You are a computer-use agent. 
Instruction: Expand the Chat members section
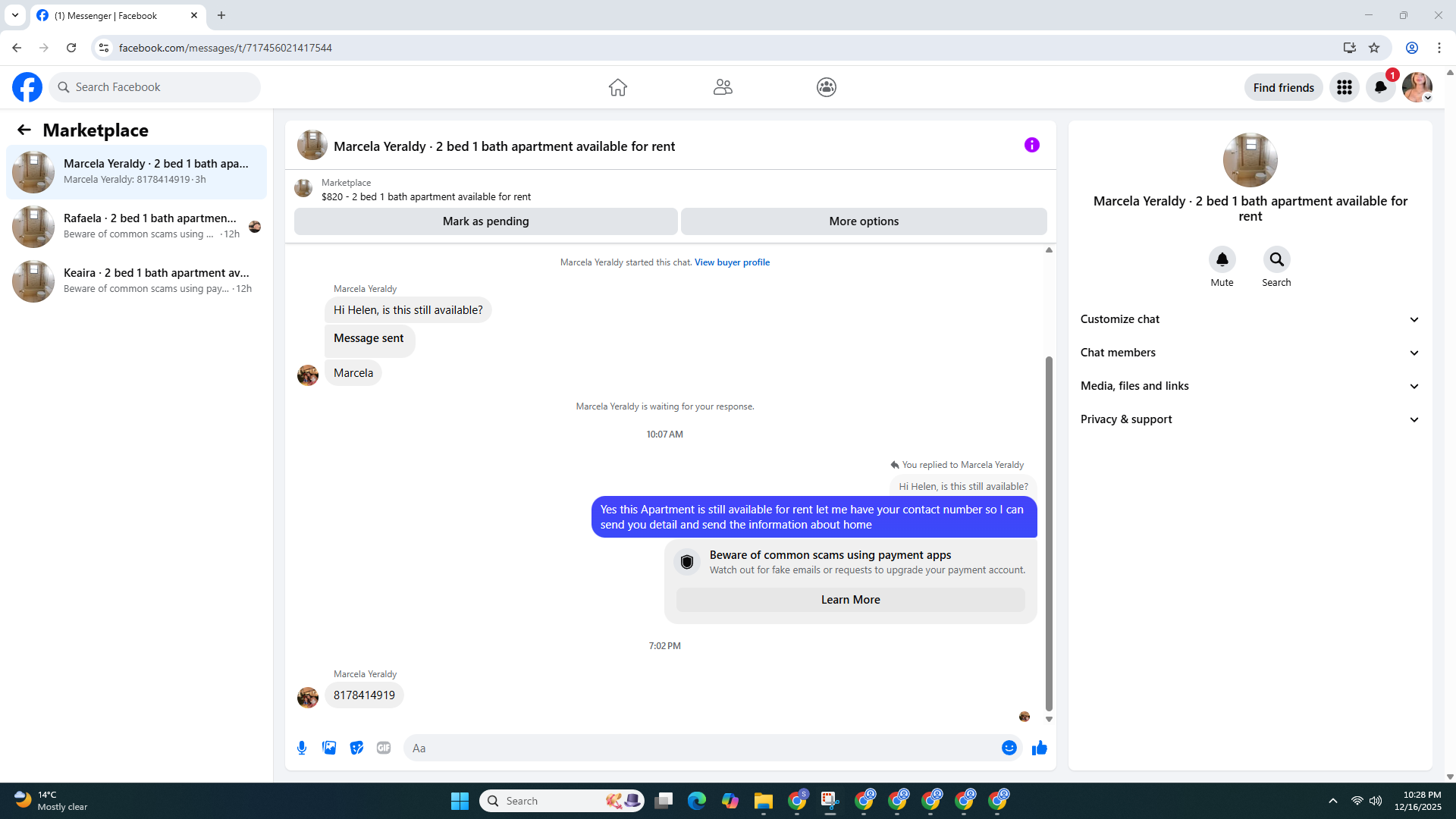(1250, 353)
